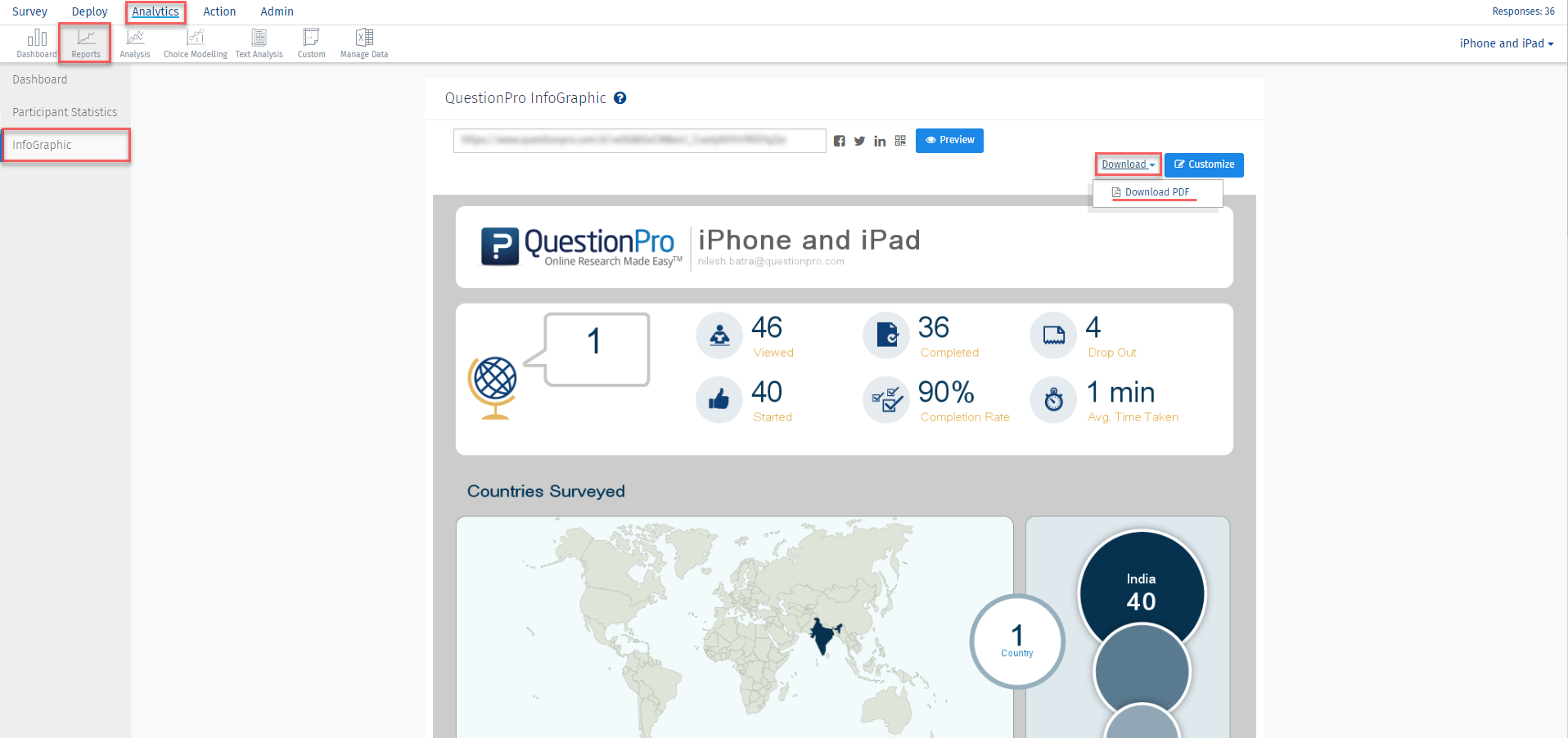Click the globe icon in stats card
This screenshot has height=738, width=1568.
(x=493, y=388)
